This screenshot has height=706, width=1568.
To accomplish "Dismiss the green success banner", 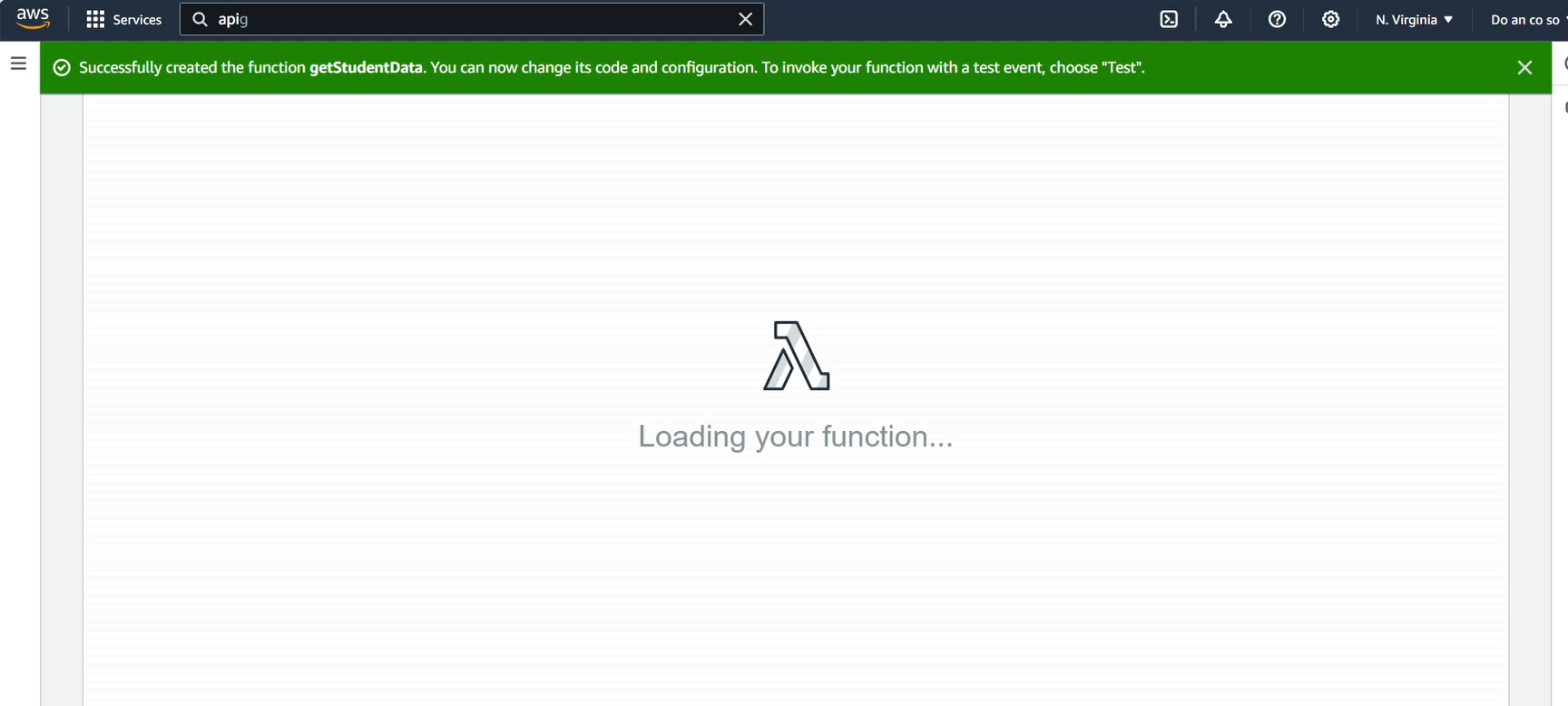I will [1524, 67].
